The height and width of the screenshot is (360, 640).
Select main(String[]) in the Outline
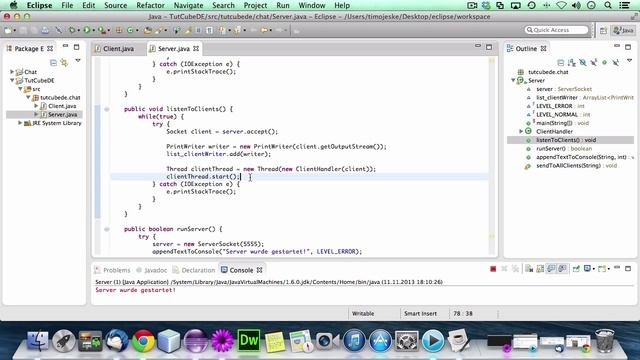[562, 123]
